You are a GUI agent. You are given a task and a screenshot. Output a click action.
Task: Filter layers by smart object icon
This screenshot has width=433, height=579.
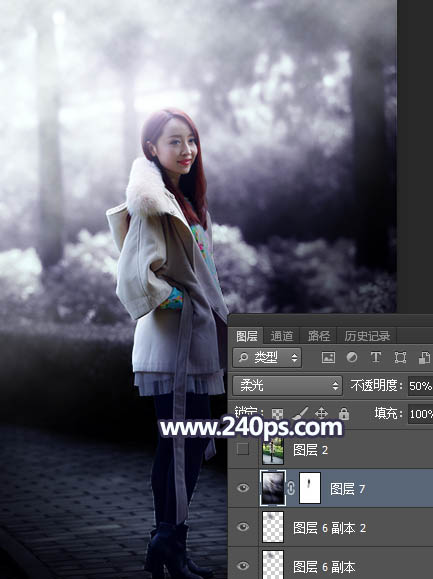(424, 357)
